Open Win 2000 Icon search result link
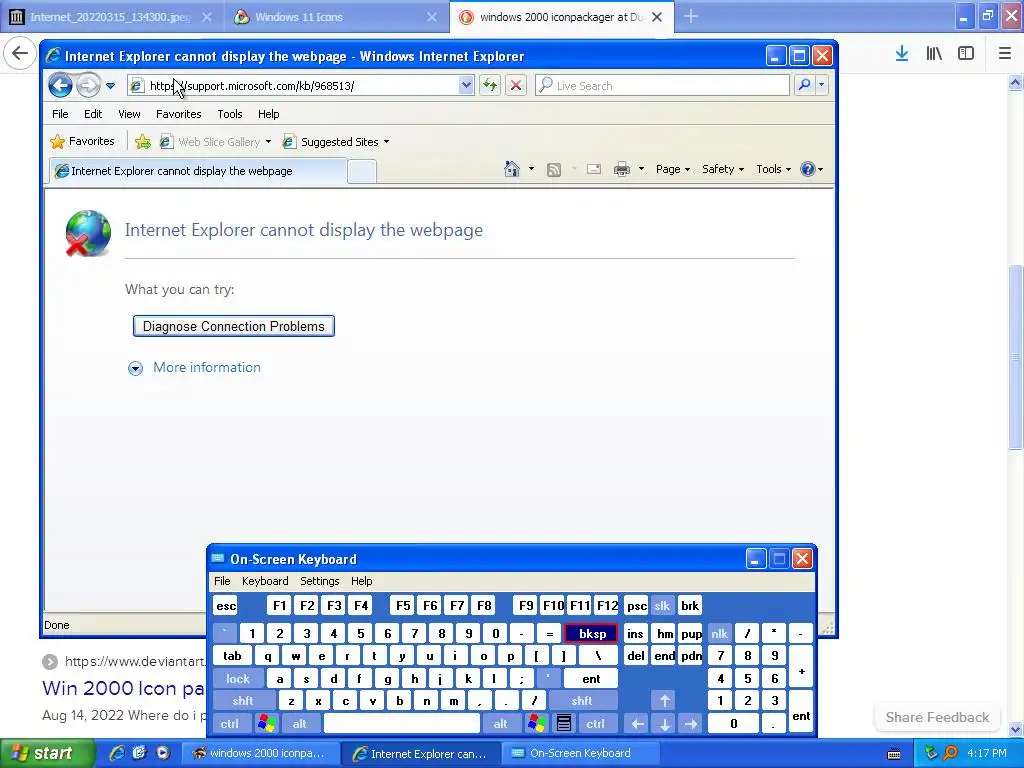Image resolution: width=1024 pixels, height=768 pixels. [x=123, y=688]
